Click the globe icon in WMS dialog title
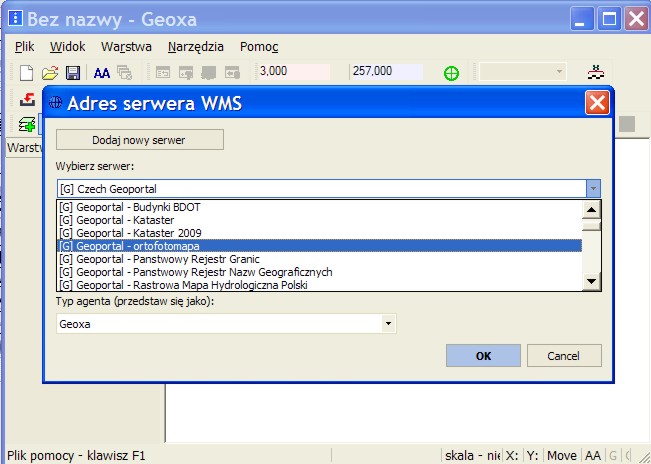Screen dimensions: 651x464 (x=55, y=102)
